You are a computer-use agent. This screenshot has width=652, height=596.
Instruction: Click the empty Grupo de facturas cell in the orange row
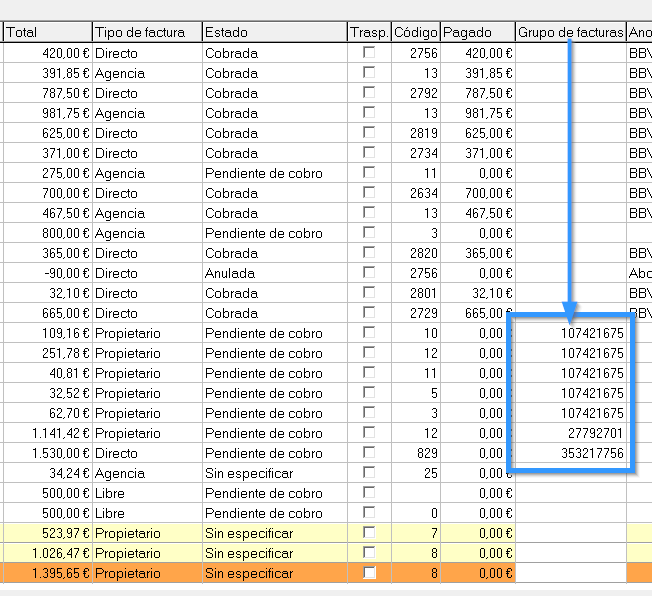pos(570,573)
